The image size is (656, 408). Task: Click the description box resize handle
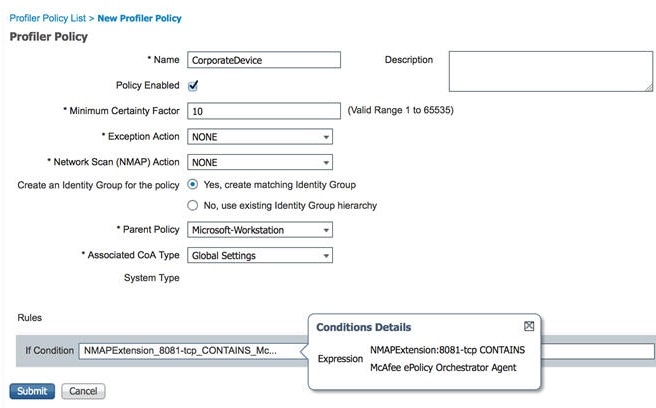pyautogui.click(x=648, y=87)
